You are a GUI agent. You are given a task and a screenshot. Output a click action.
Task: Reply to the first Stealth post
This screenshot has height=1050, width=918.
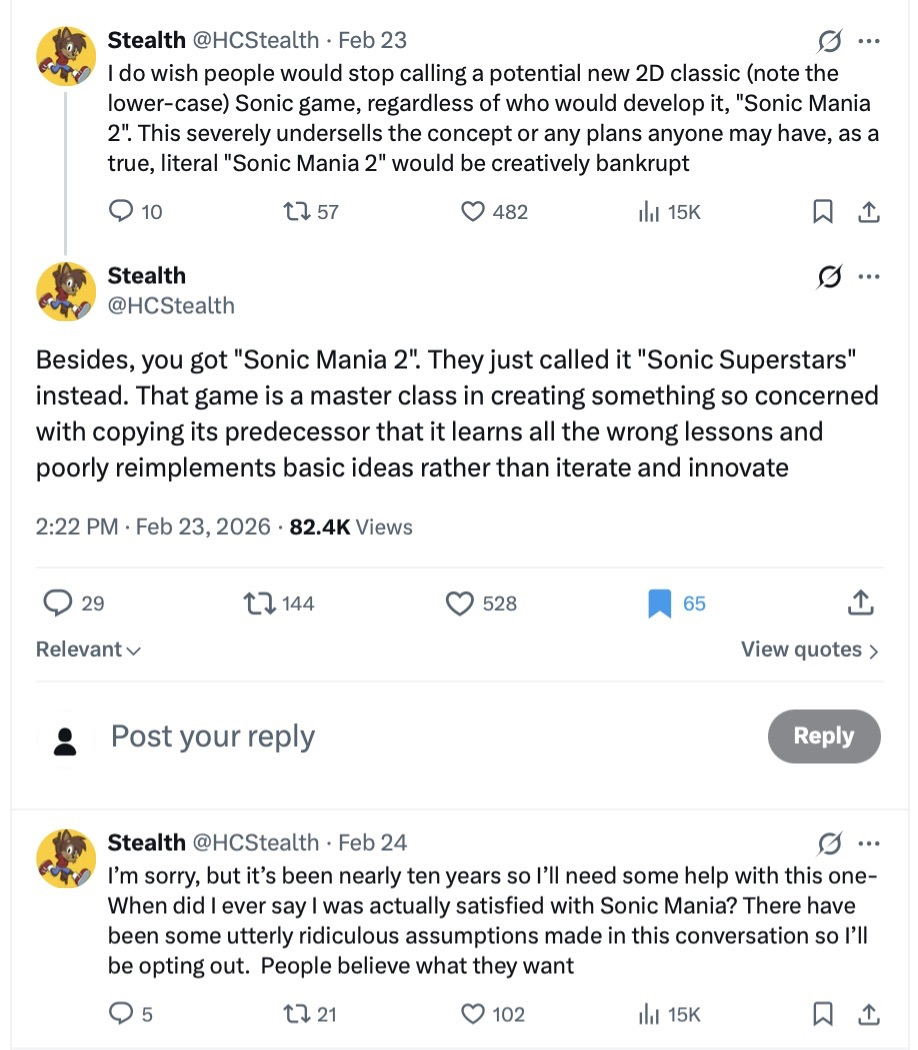click(x=120, y=212)
